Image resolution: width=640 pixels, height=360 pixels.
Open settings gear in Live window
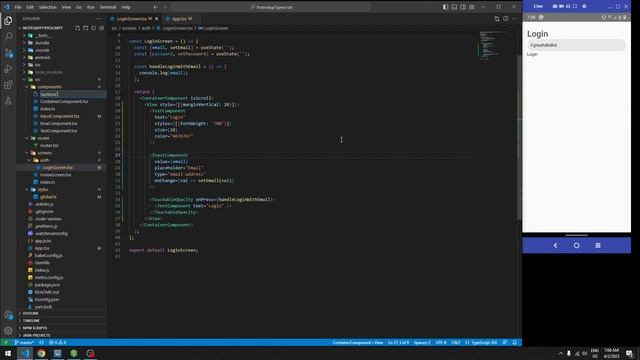(584, 6)
